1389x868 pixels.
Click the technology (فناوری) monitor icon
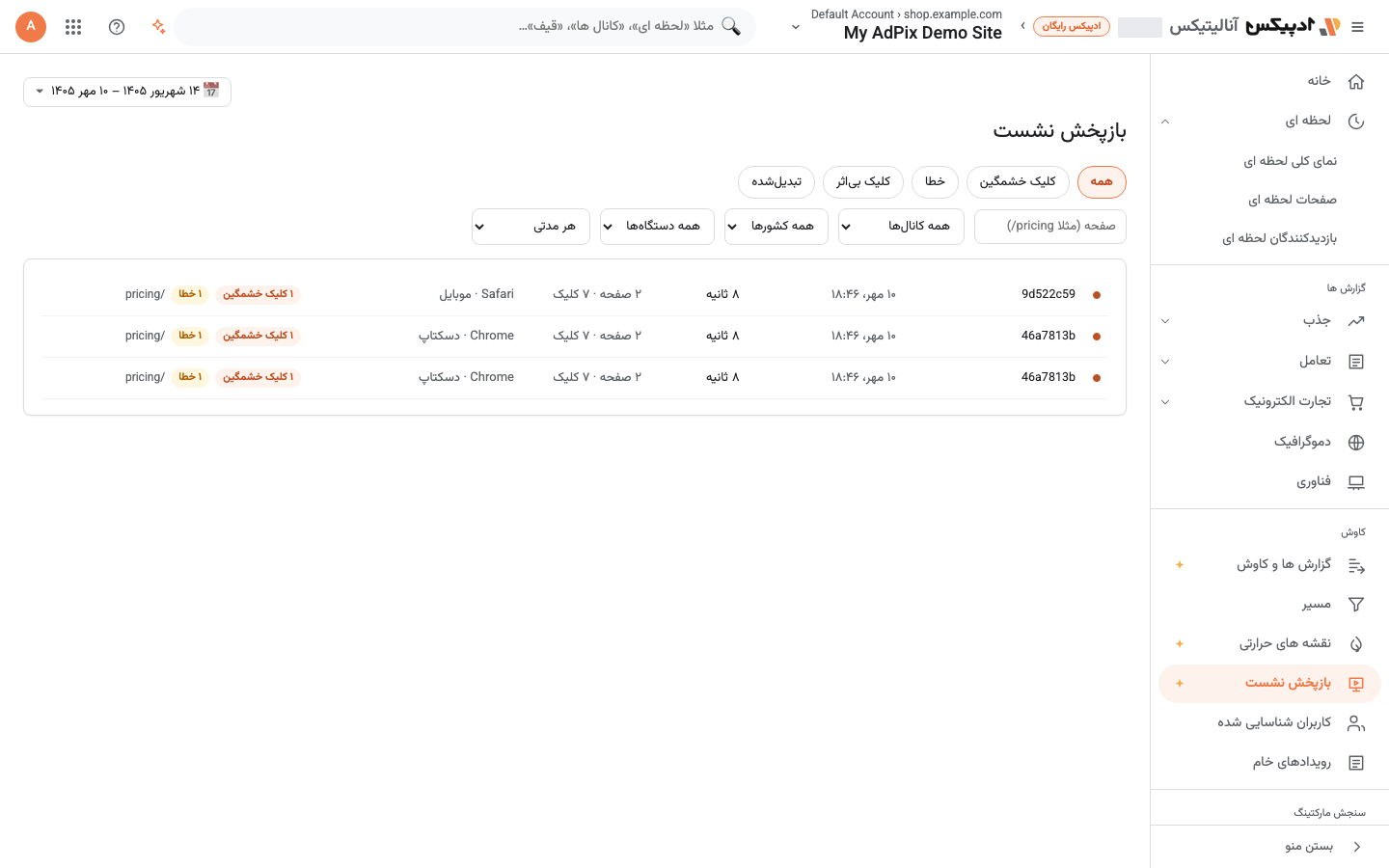click(x=1356, y=482)
